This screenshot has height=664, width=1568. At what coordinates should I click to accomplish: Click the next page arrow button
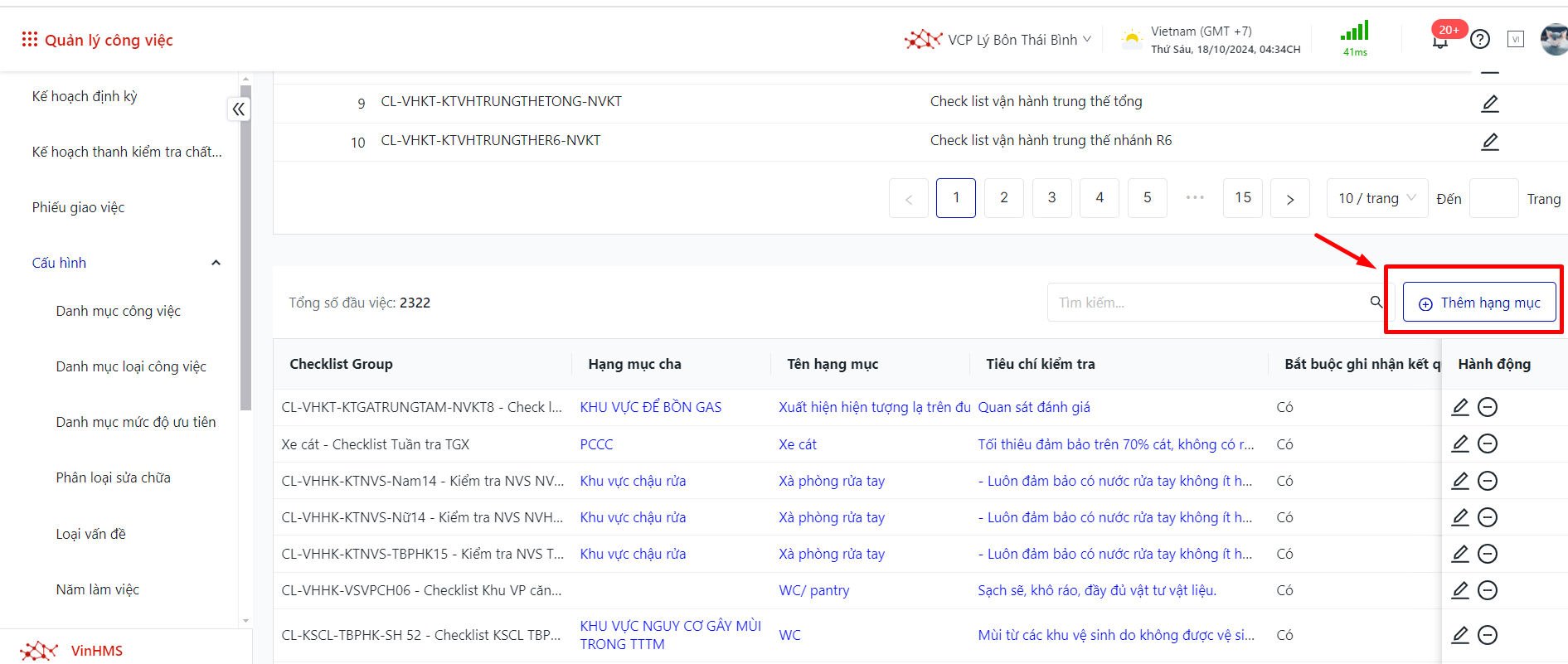point(1289,198)
